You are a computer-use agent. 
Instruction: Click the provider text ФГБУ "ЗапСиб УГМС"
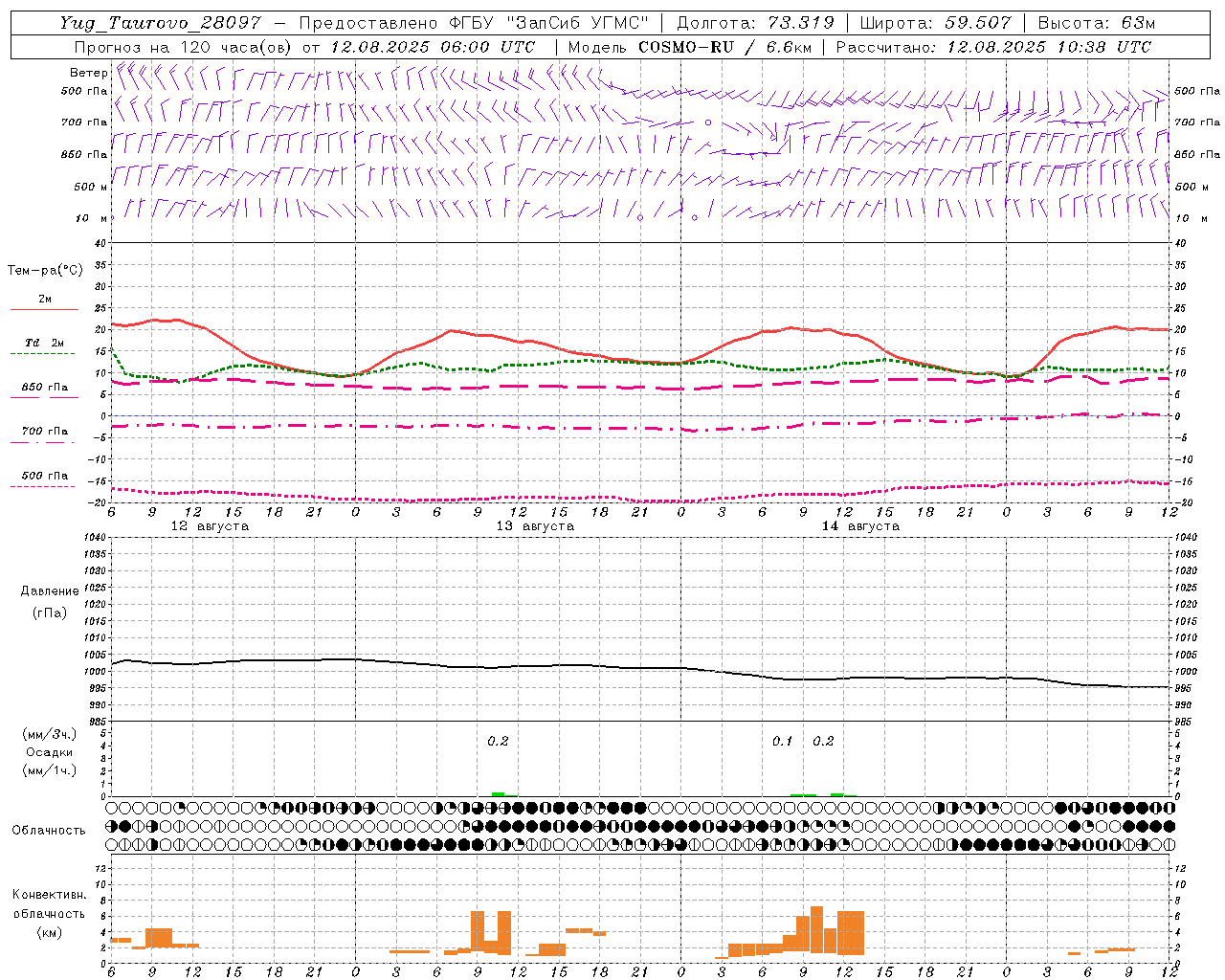(x=547, y=23)
